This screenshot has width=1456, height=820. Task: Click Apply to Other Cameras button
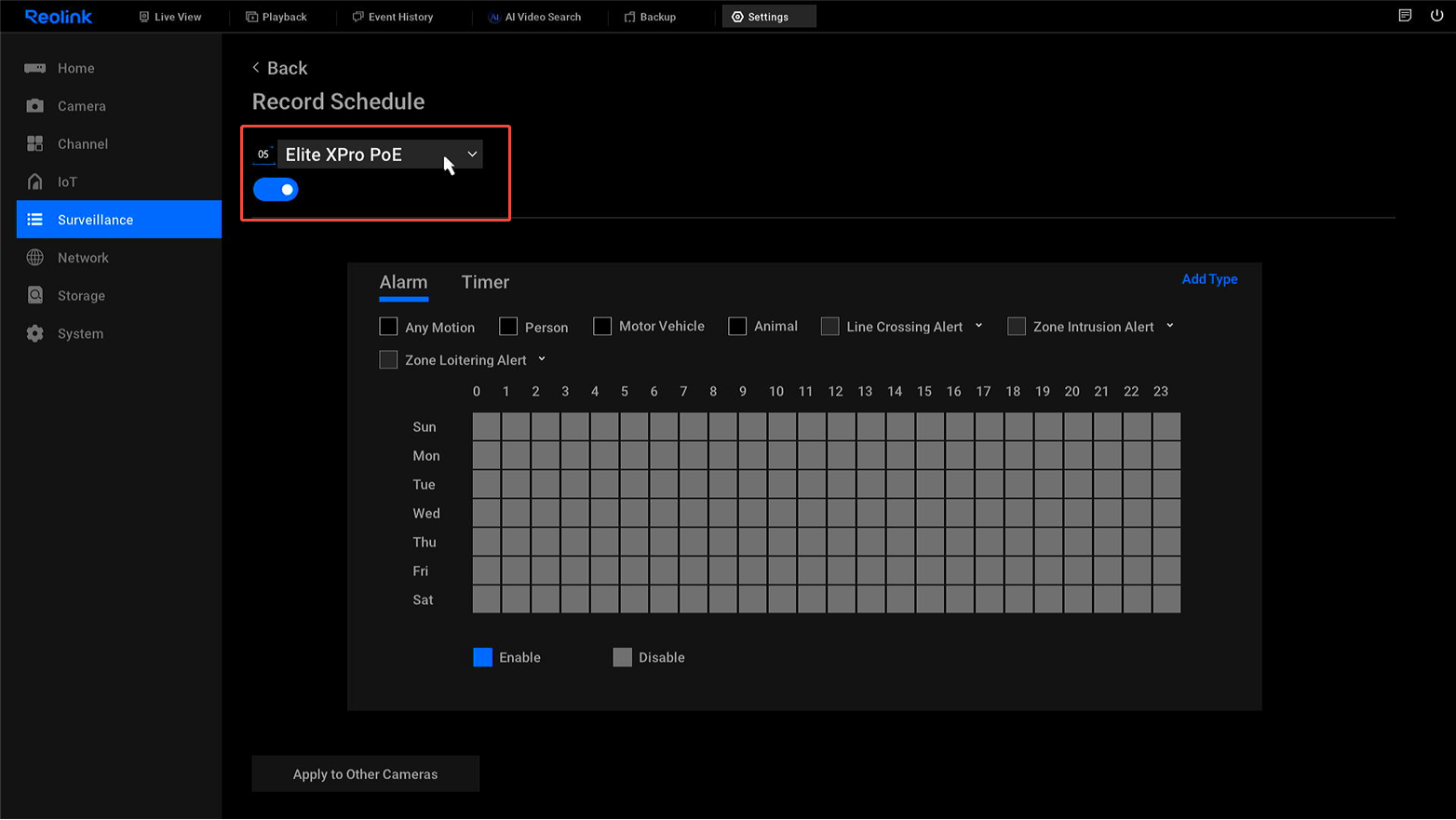(365, 774)
